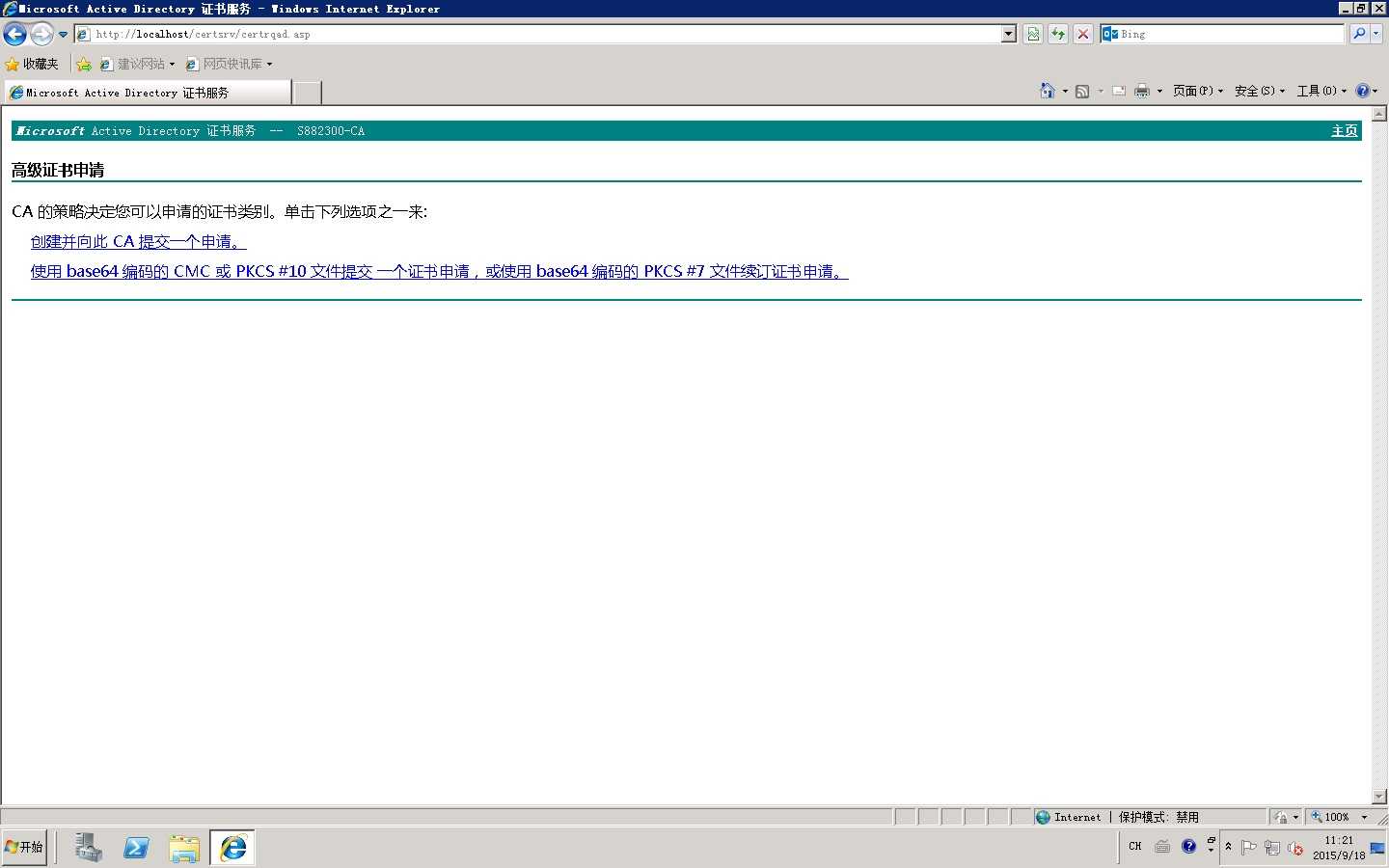Screen dimensions: 1389x868
Task: Click the language bar keyboard icon
Action: [x=1162, y=847]
